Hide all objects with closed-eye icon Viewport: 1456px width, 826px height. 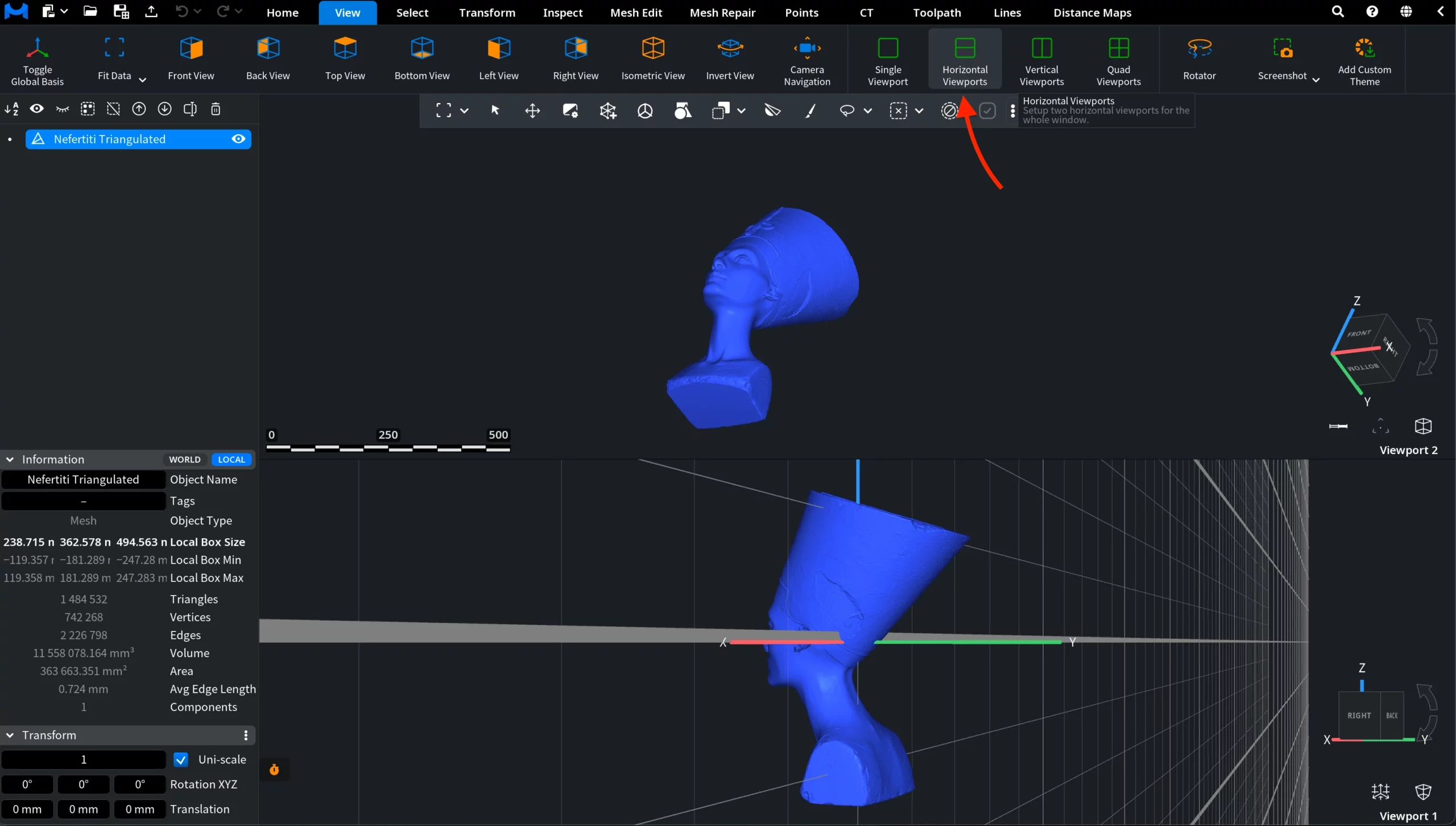(x=63, y=109)
